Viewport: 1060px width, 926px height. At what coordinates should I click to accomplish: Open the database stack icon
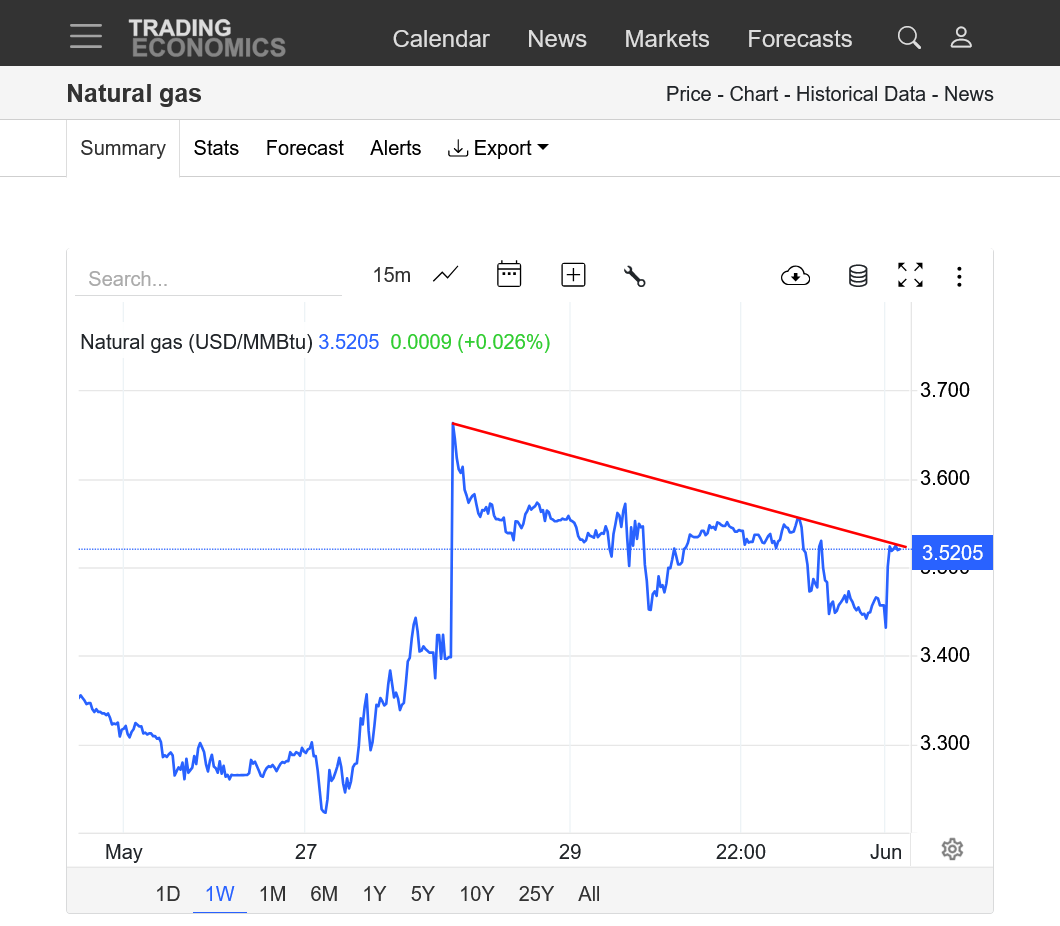[x=858, y=276]
